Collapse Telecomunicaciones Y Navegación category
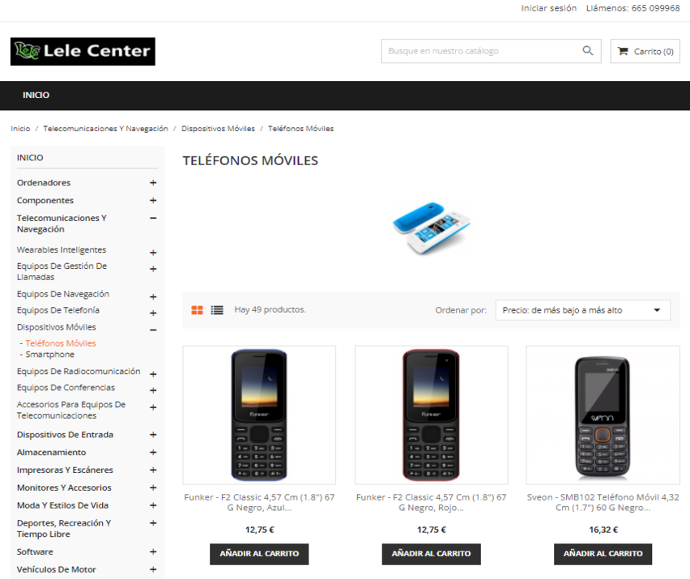This screenshot has height=579, width=690. coord(153,218)
